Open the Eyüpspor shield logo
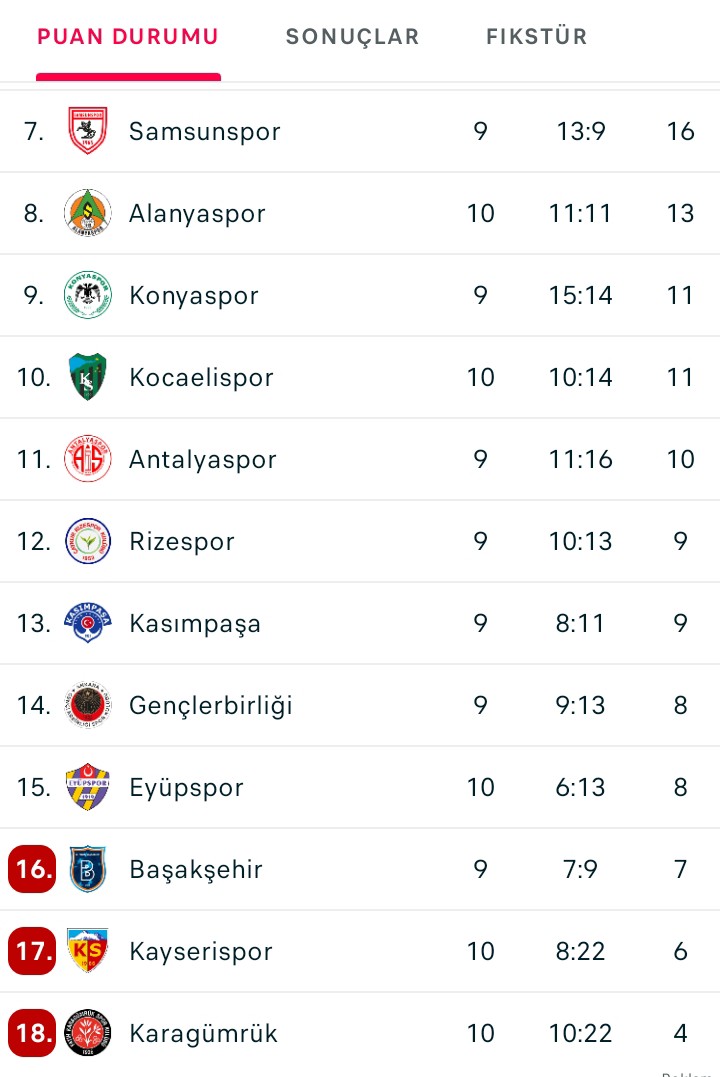 click(88, 787)
